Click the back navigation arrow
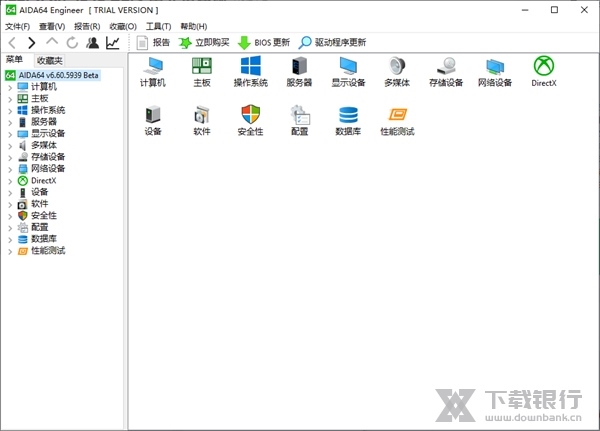600x431 pixels. pyautogui.click(x=12, y=42)
